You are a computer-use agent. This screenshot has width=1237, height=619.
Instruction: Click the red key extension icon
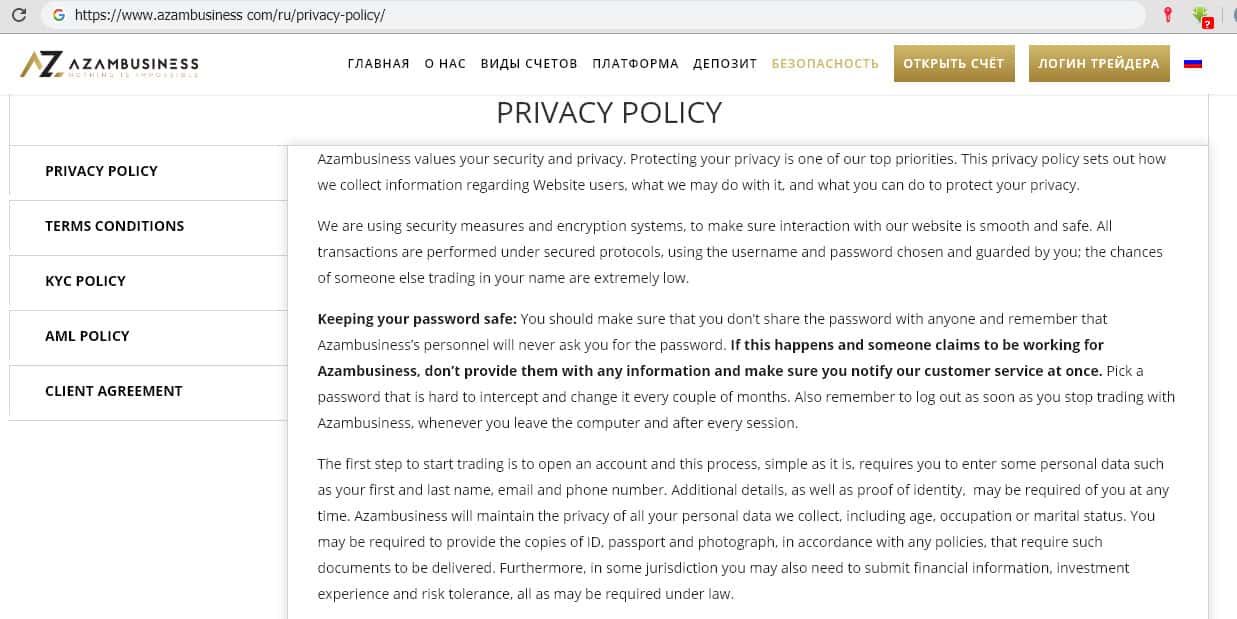(x=1167, y=15)
